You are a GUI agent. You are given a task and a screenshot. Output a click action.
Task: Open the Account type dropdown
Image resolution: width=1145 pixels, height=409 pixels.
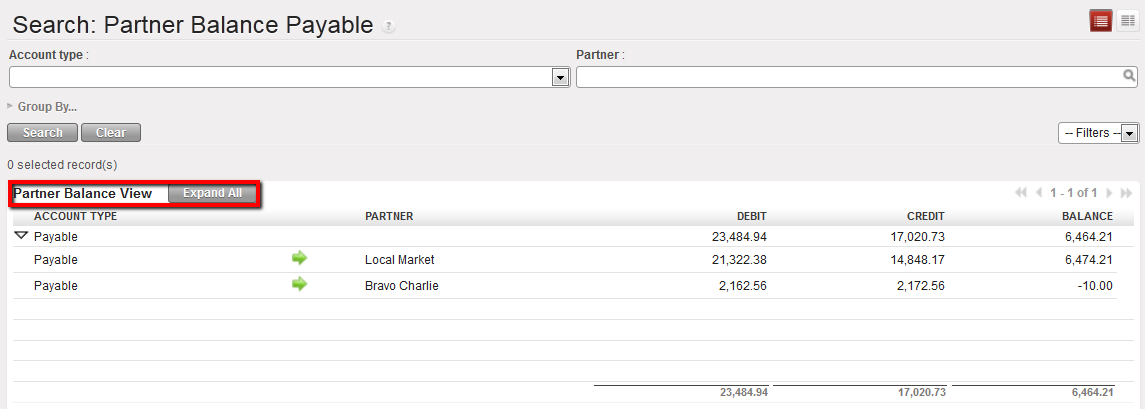tap(560, 77)
